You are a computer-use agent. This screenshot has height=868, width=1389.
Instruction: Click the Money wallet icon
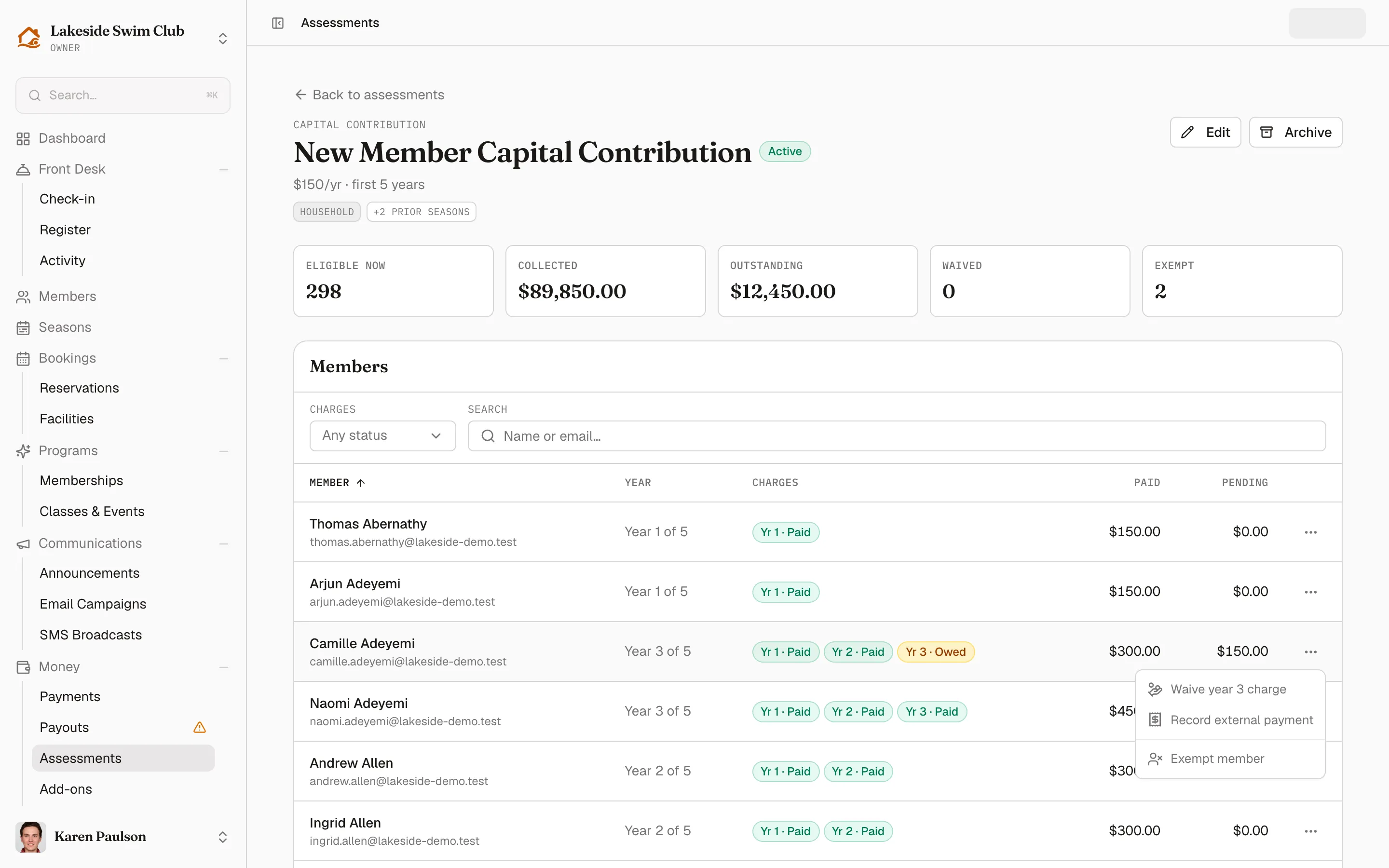pyautogui.click(x=23, y=667)
